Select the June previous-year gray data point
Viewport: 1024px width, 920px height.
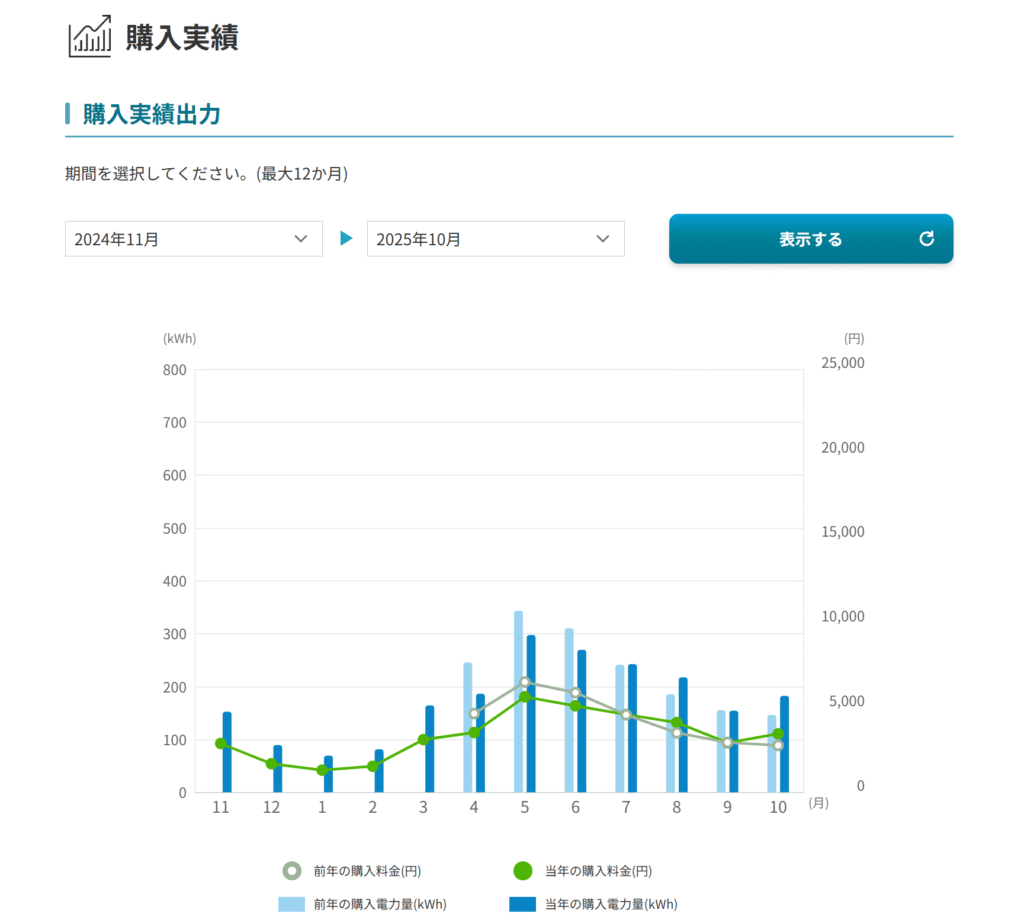[575, 693]
